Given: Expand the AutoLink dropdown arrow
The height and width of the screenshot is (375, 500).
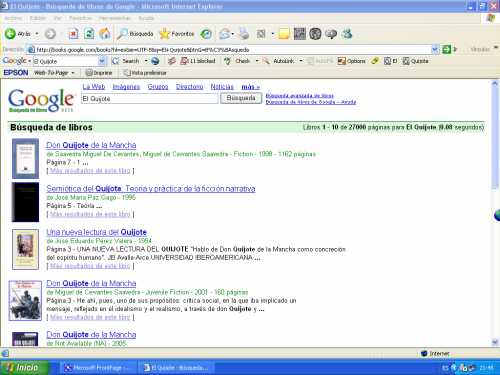Looking at the screenshot, I should click(x=301, y=61).
